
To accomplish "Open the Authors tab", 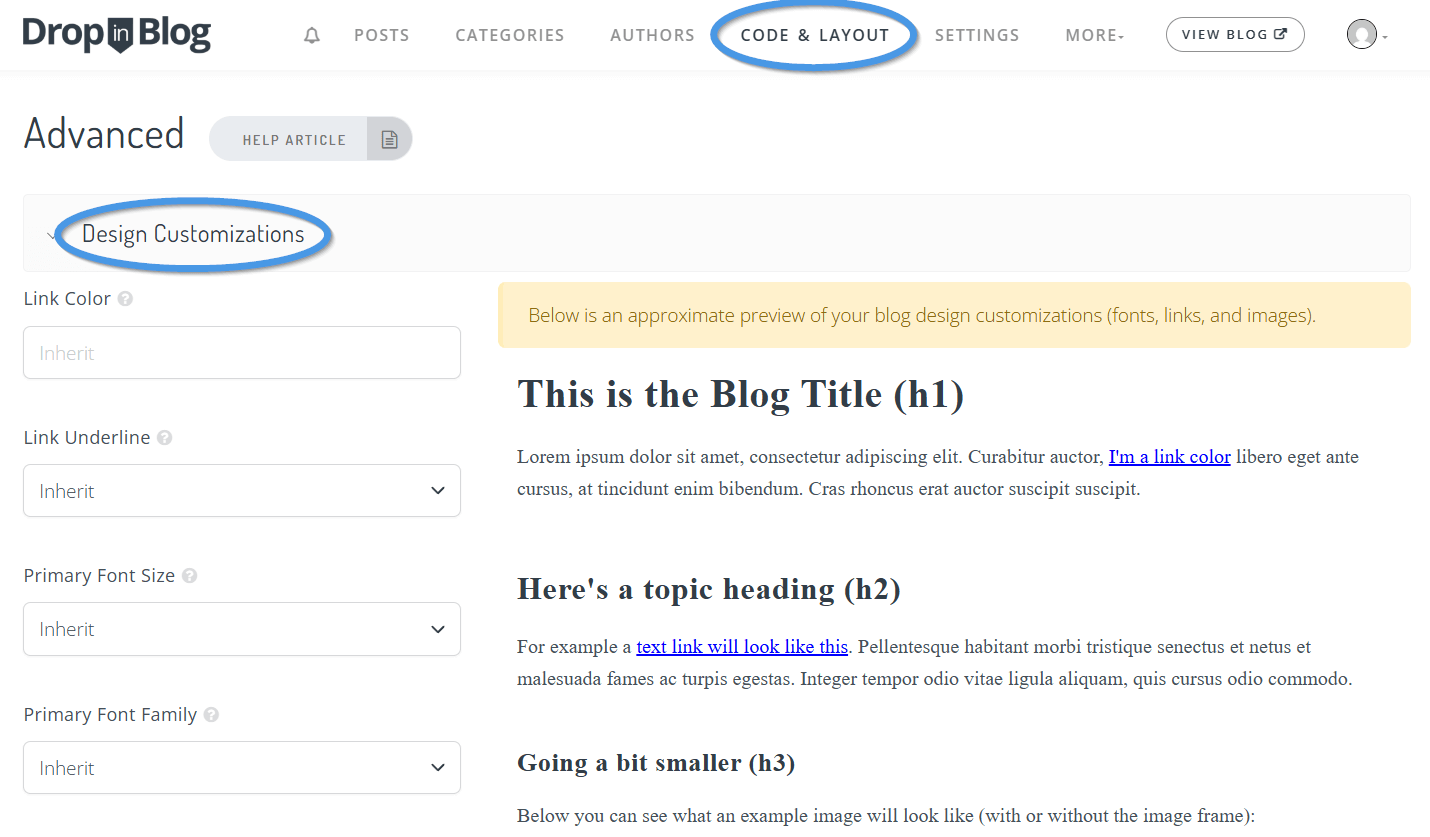I will pos(653,35).
